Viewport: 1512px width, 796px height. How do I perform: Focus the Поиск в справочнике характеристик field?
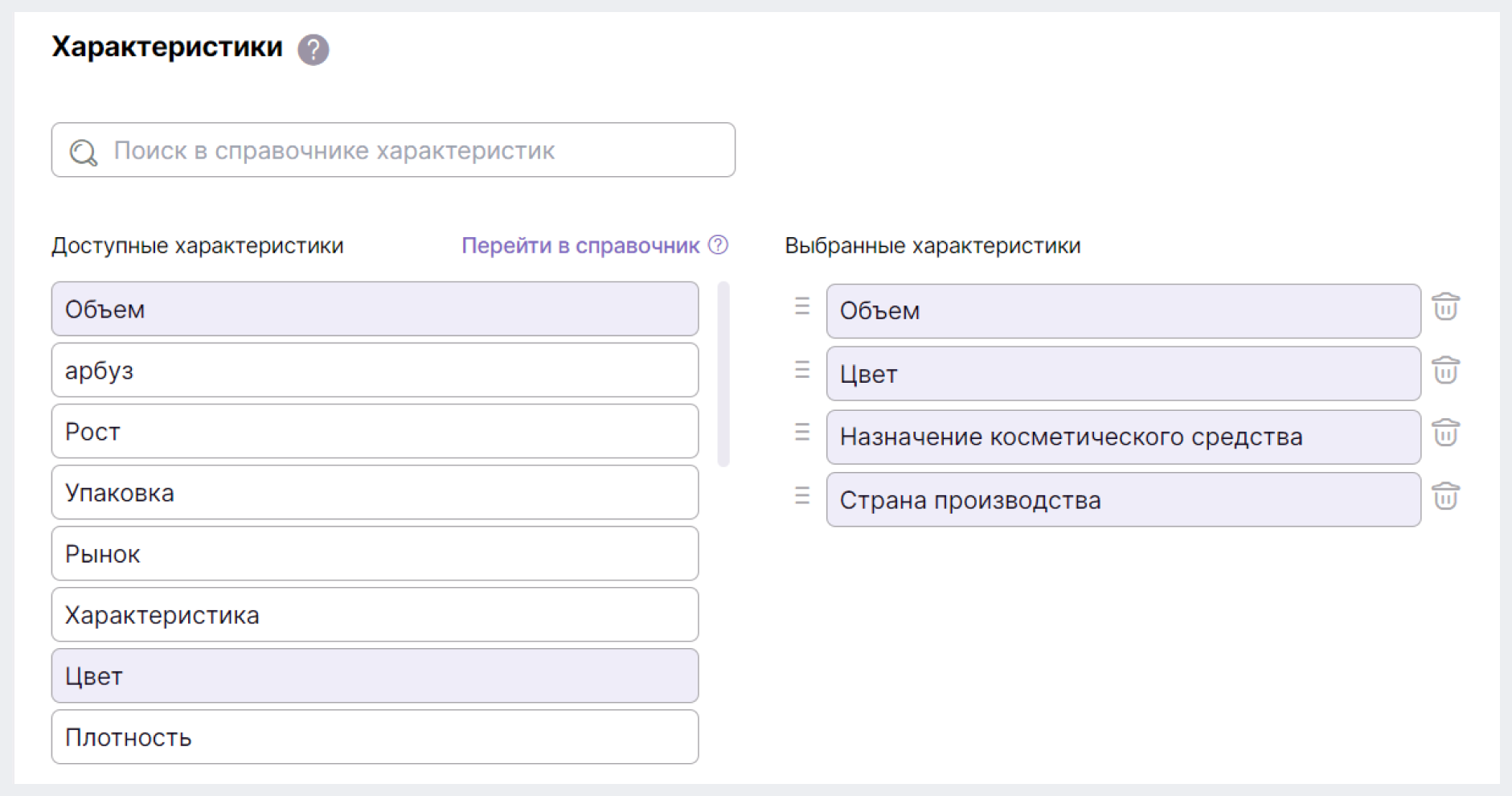[393, 150]
